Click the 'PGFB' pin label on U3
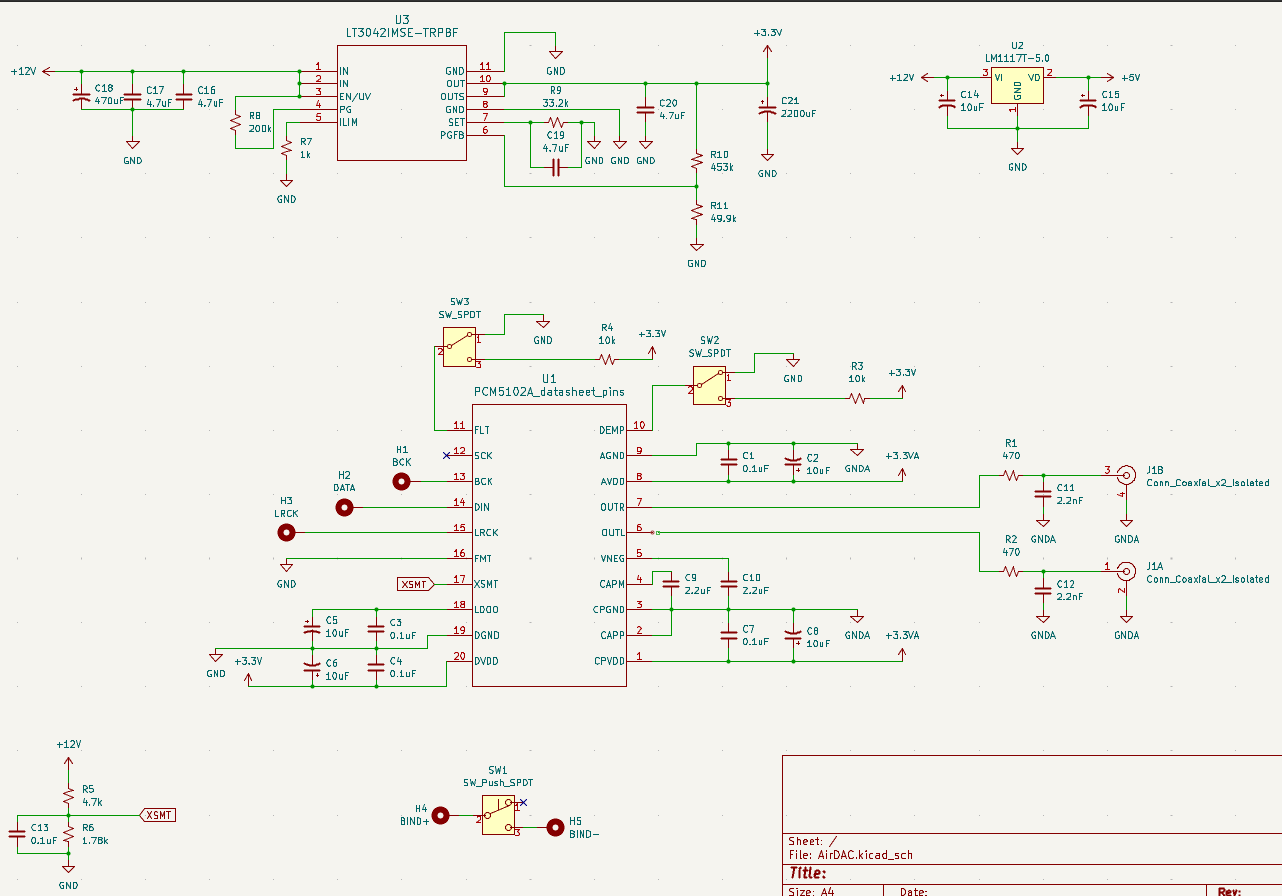This screenshot has height=896, width=1282. (453, 134)
